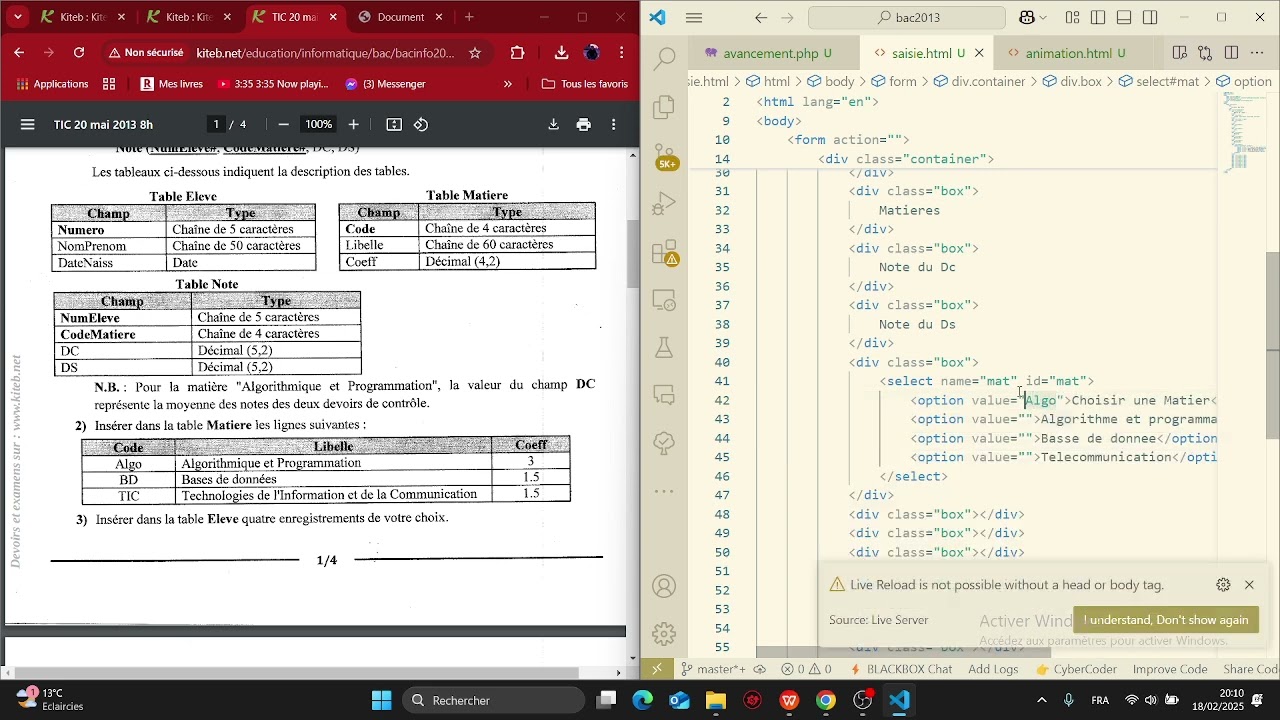
Task: Open BLACKBOX Chat from the status bar
Action: pyautogui.click(x=900, y=669)
